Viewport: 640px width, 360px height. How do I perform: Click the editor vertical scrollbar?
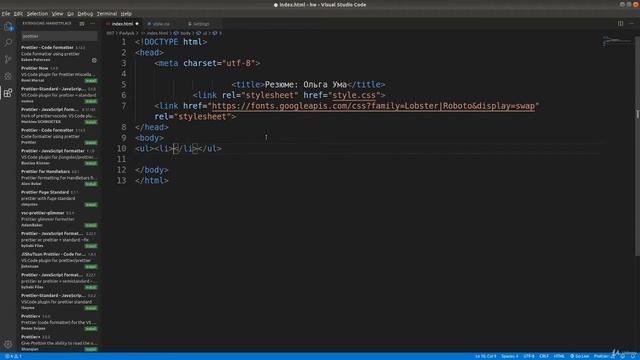point(637,146)
